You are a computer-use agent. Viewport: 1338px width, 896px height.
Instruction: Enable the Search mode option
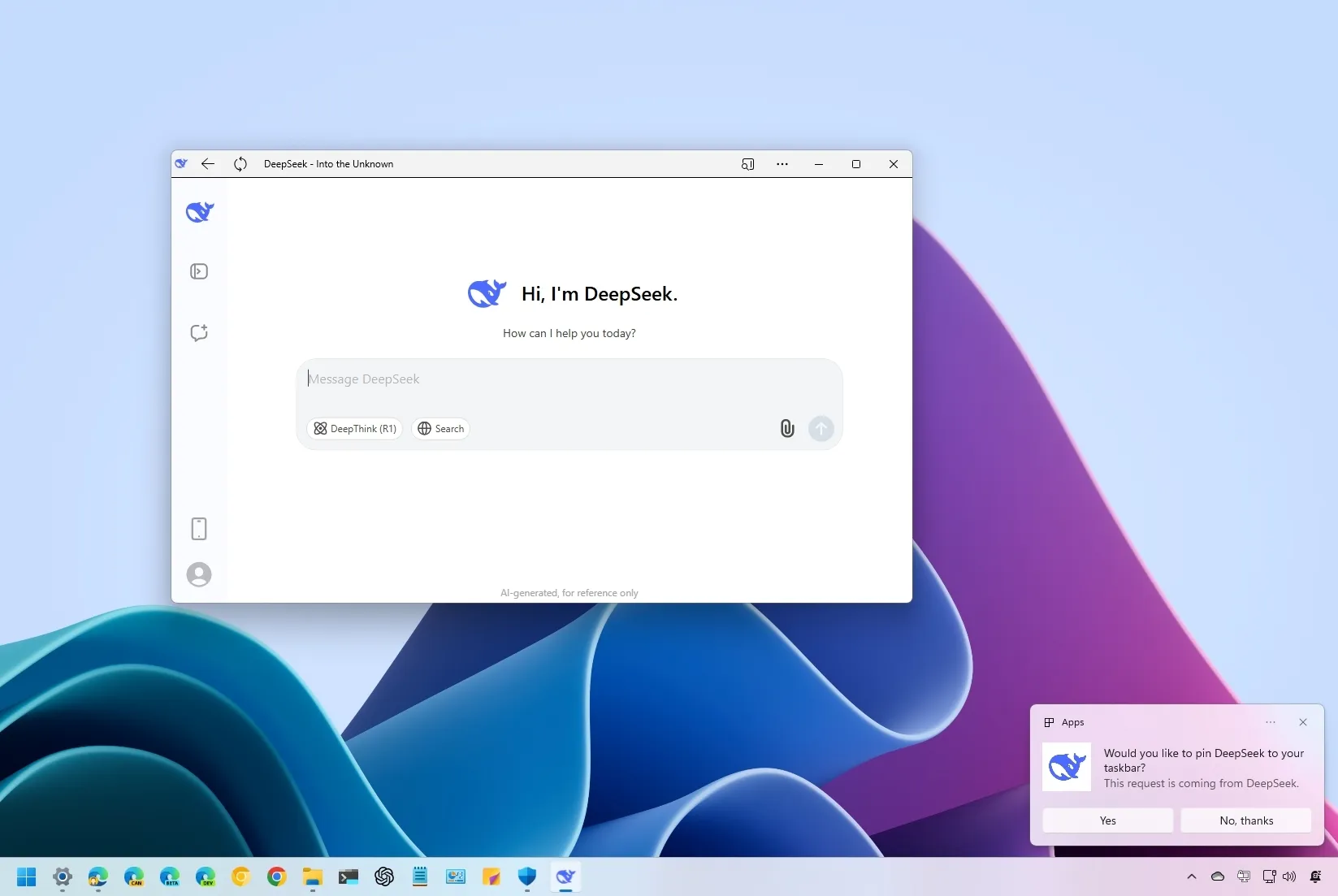click(x=440, y=428)
